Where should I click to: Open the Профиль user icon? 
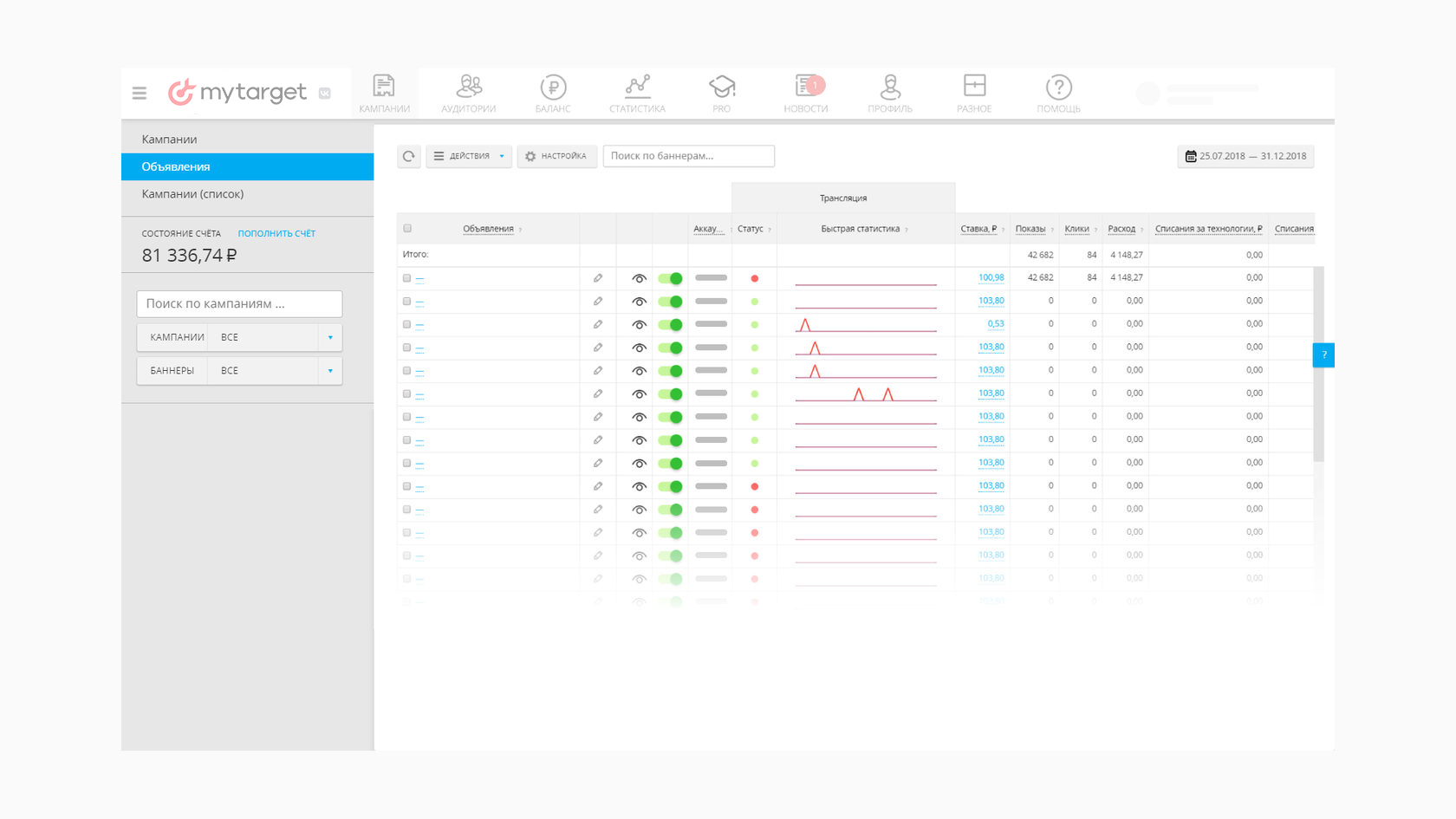tap(890, 93)
